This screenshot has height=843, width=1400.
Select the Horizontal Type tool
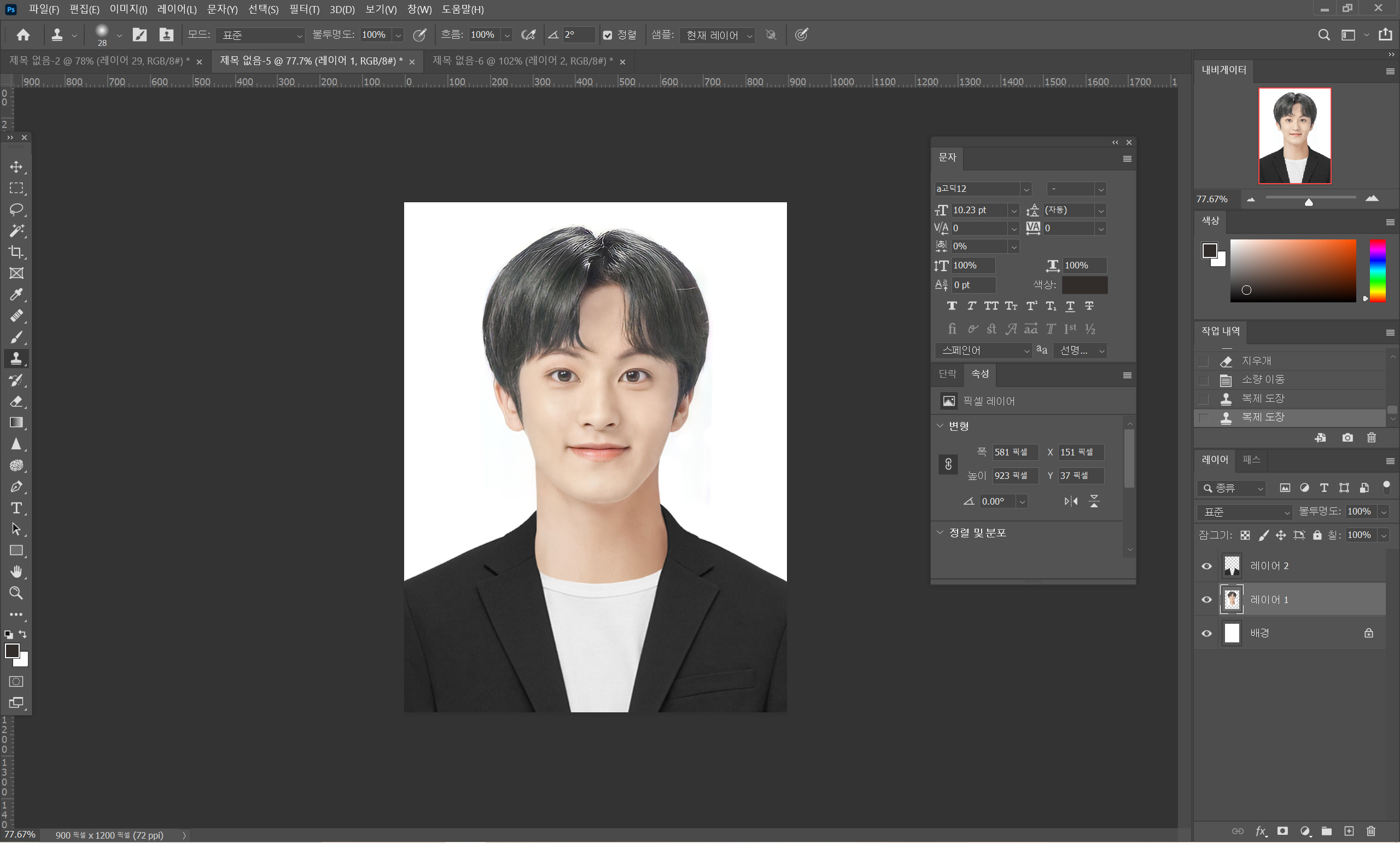[x=16, y=508]
